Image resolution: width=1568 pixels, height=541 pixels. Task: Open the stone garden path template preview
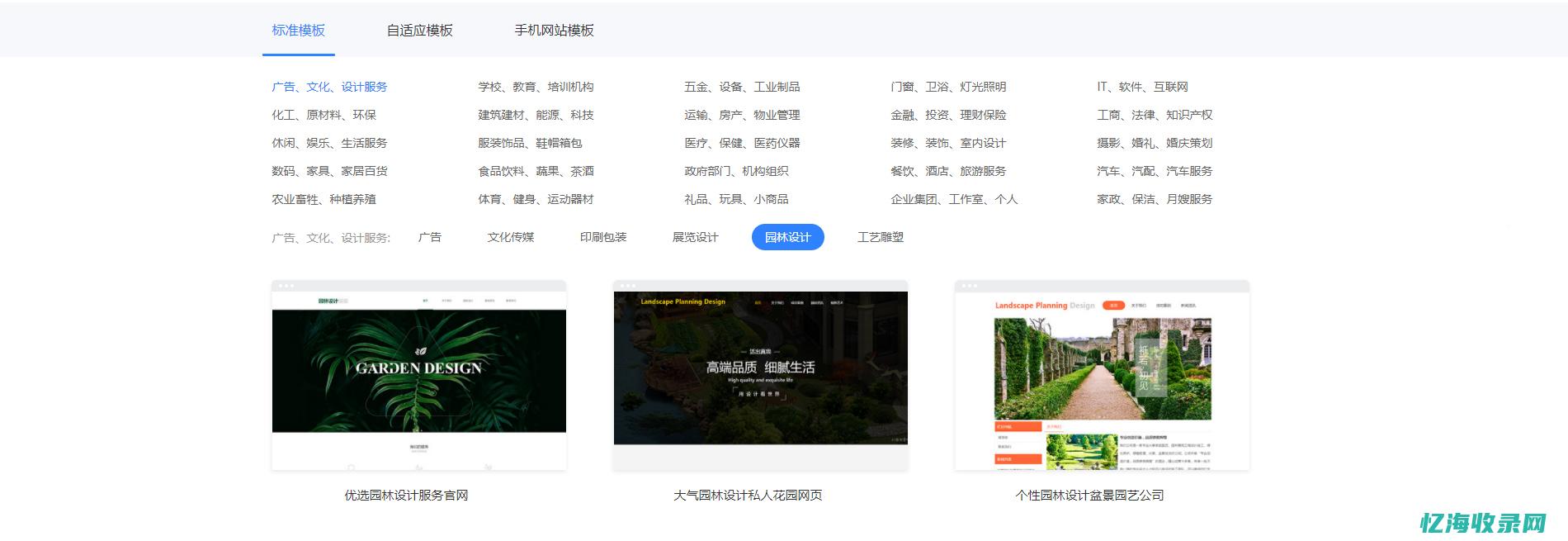[1102, 376]
